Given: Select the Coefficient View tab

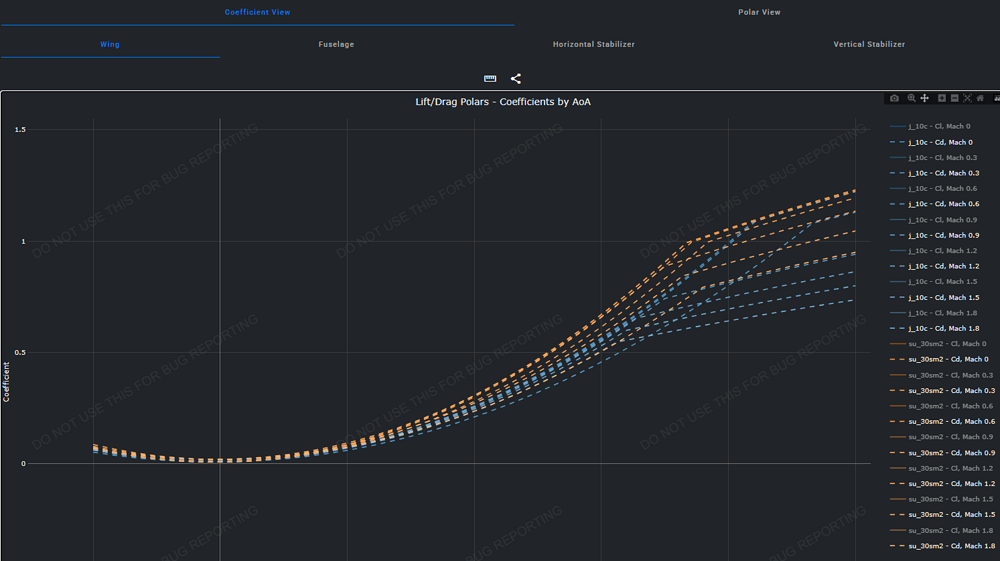Looking at the screenshot, I should point(257,12).
